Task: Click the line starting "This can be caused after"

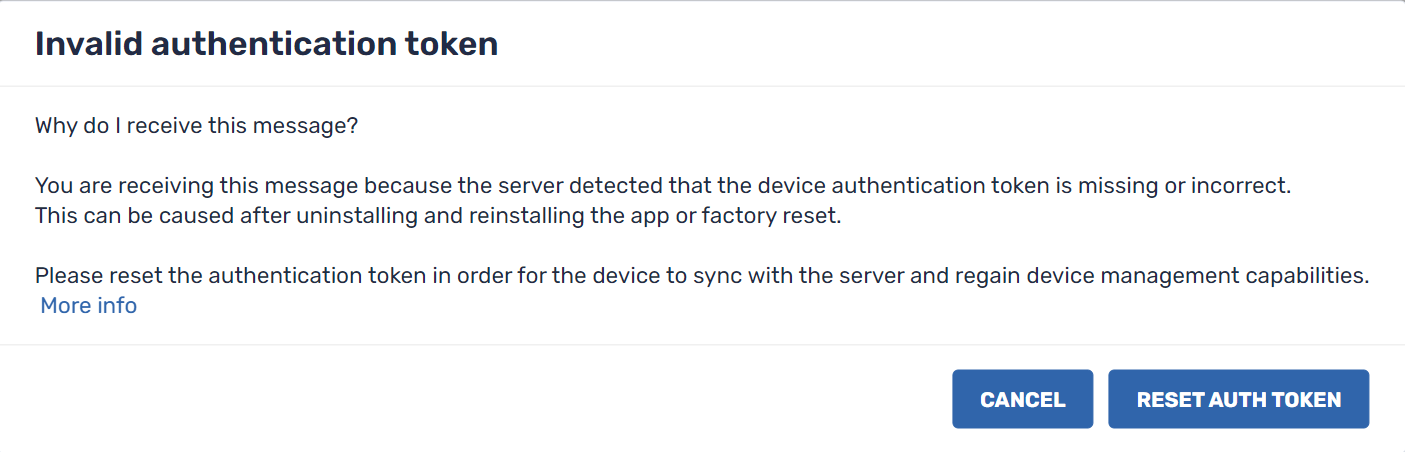Action: click(438, 216)
